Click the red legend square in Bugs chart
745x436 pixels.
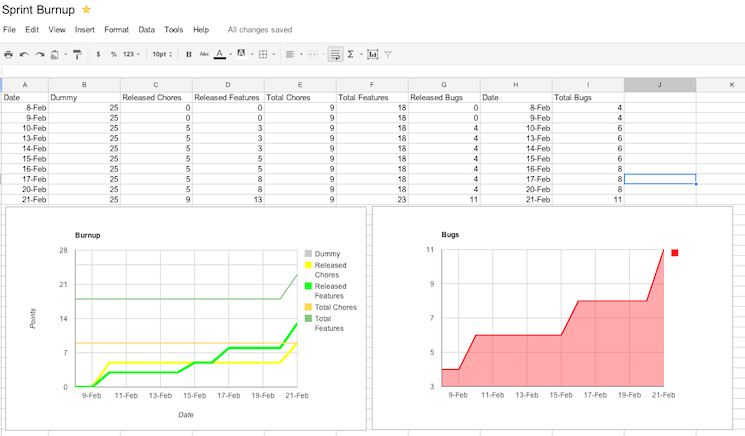[675, 253]
